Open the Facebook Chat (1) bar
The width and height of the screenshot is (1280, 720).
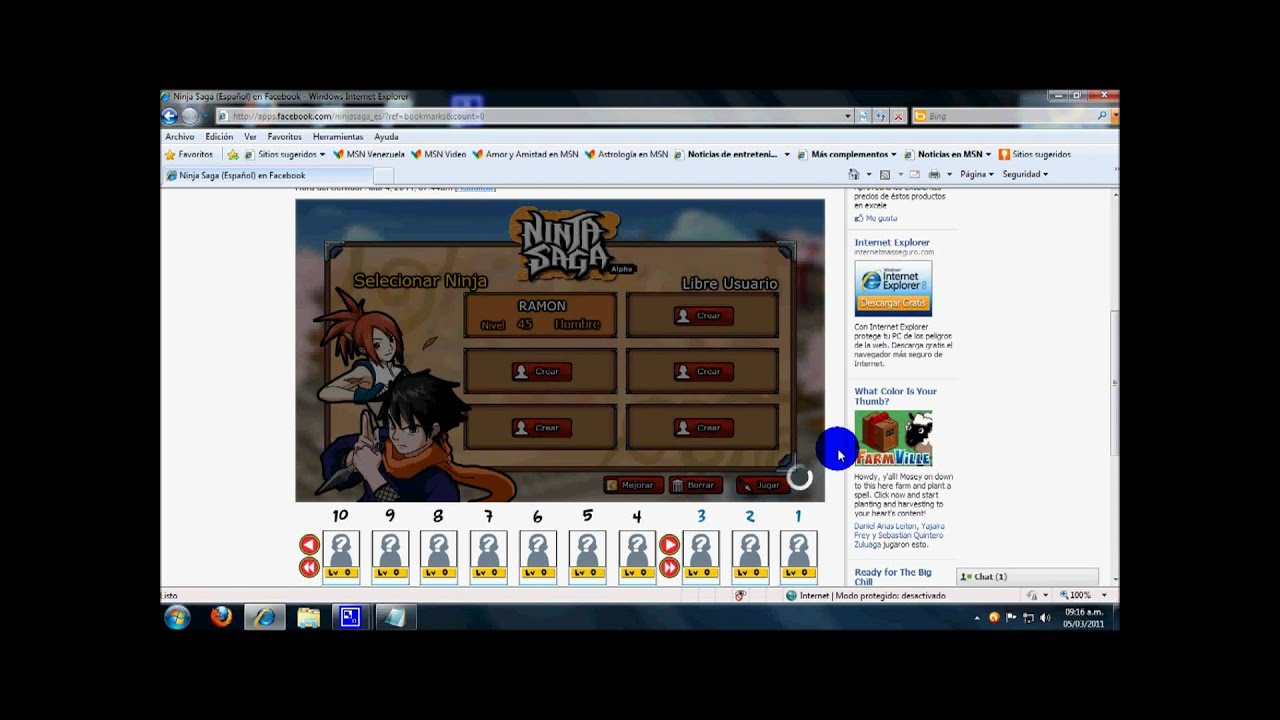[1027, 577]
